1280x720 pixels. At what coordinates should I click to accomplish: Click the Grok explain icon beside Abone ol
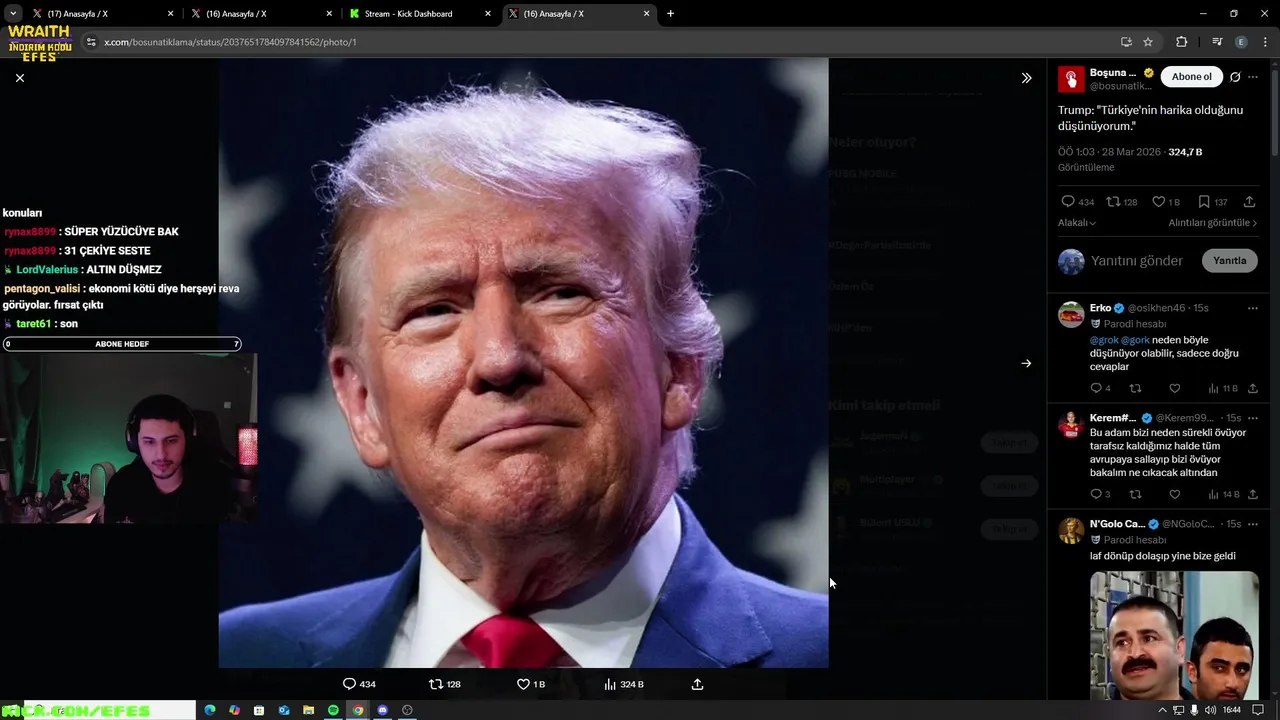1235,77
